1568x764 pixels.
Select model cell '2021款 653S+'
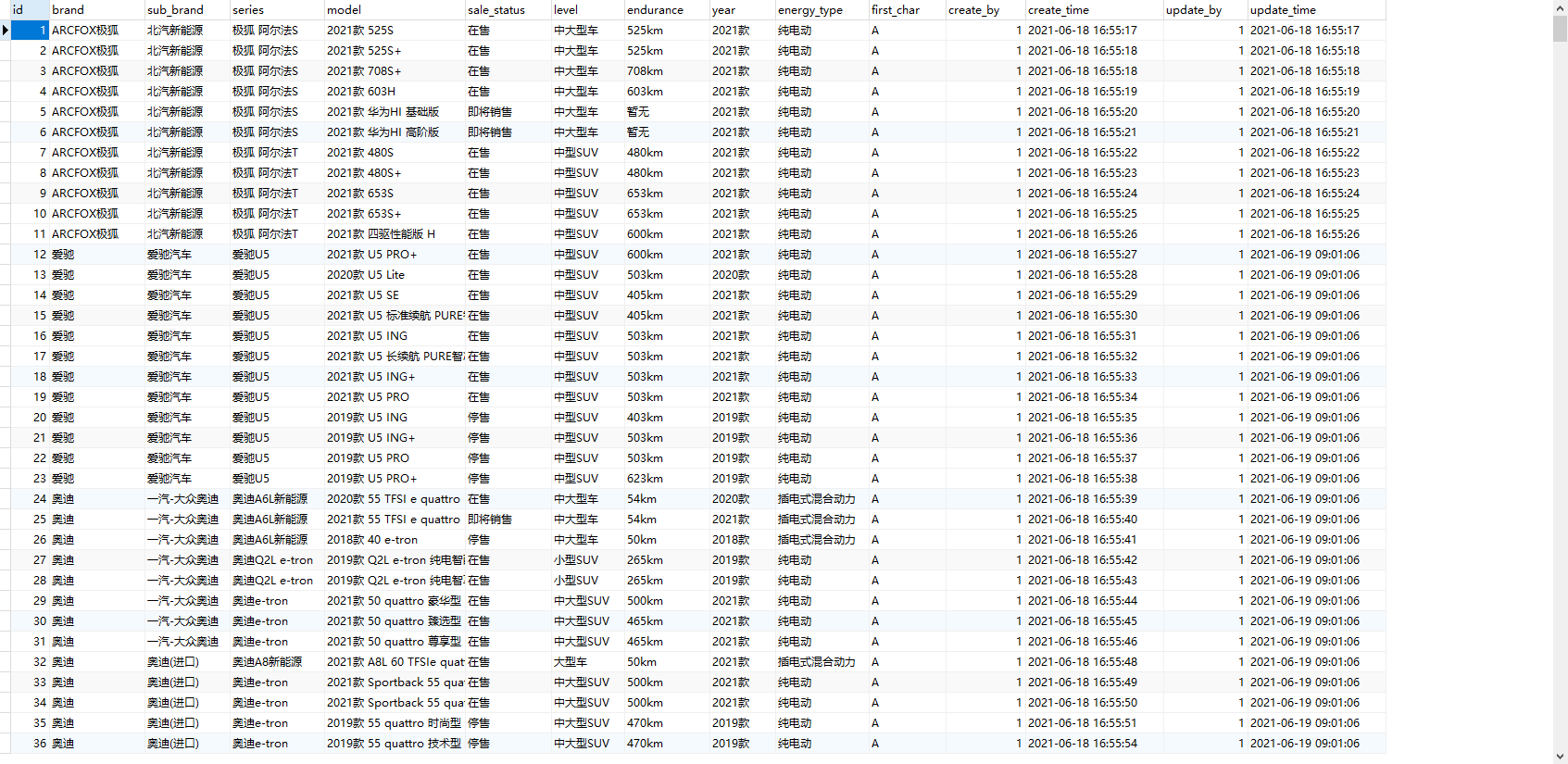[x=395, y=214]
